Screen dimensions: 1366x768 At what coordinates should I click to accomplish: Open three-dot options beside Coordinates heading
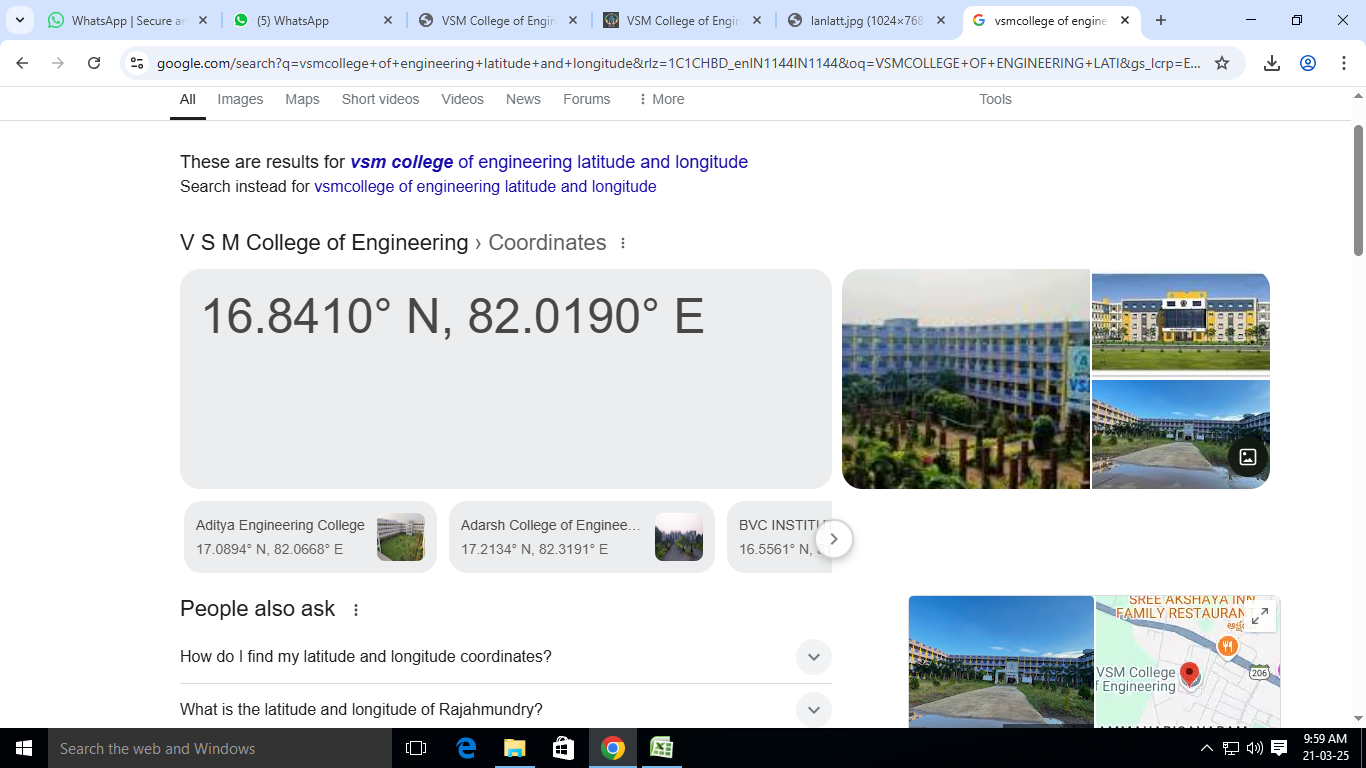coord(623,243)
